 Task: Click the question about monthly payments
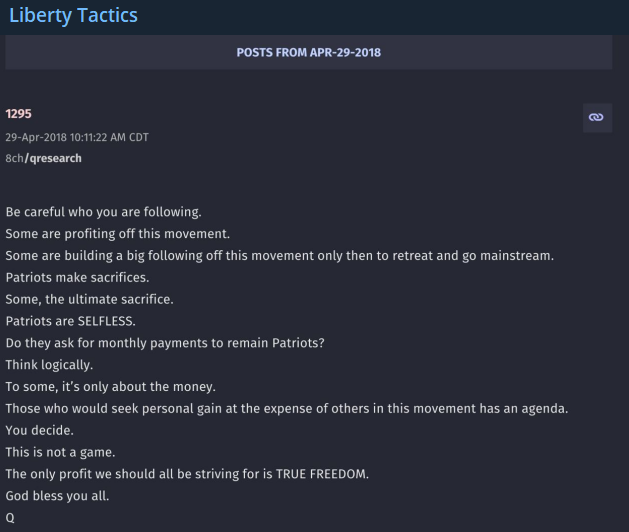click(x=172, y=343)
